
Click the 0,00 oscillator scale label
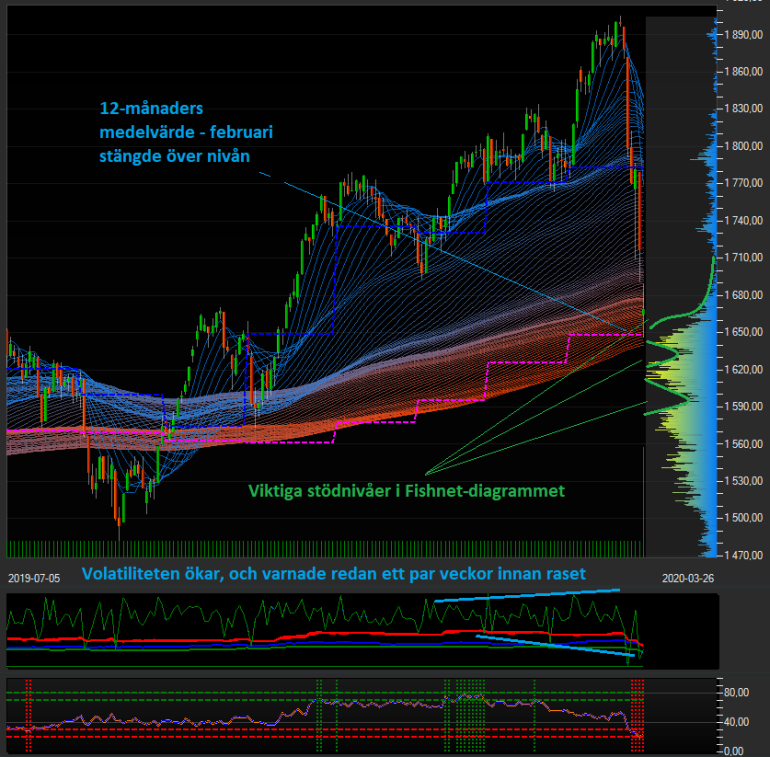click(734, 751)
